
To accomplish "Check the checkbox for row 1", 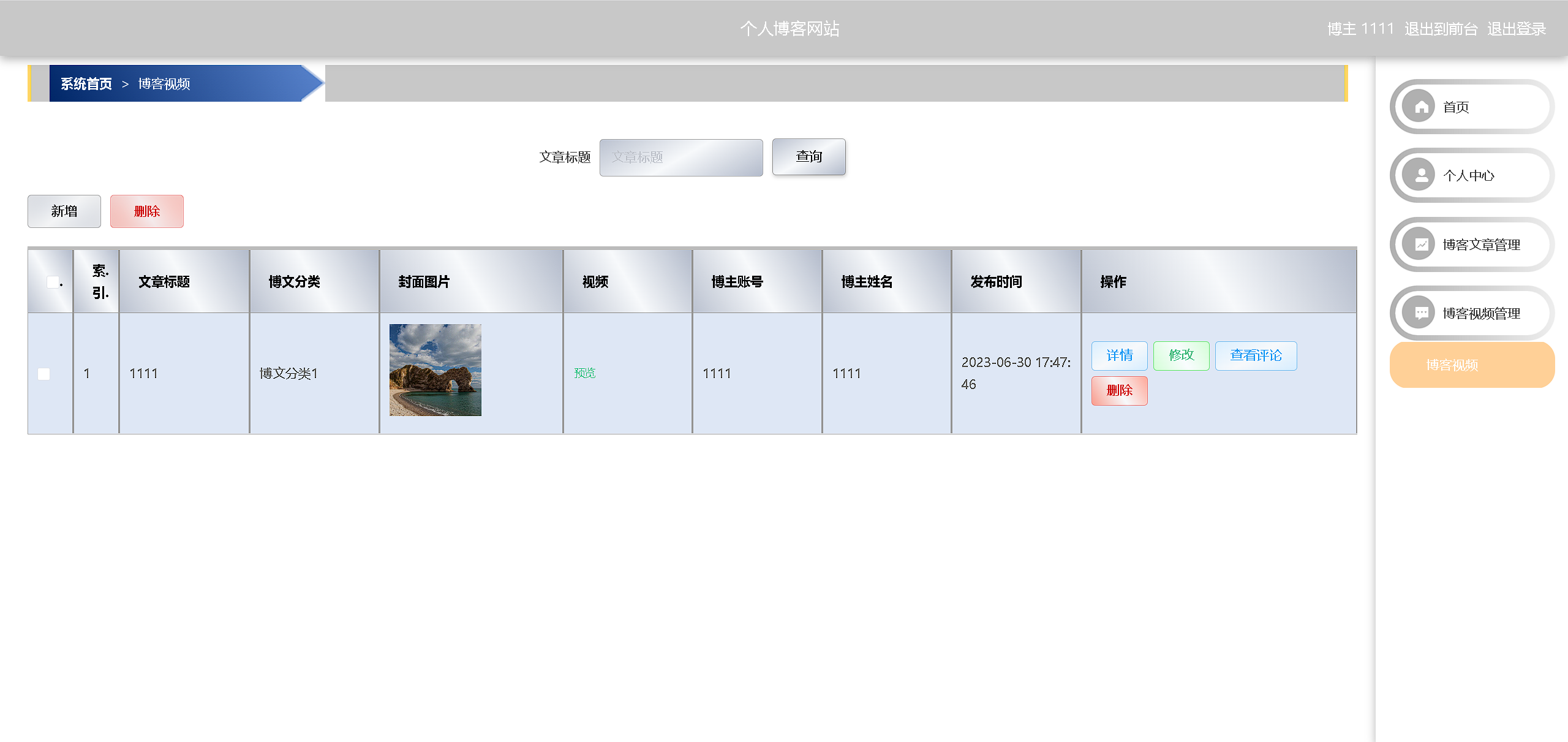I will click(44, 374).
